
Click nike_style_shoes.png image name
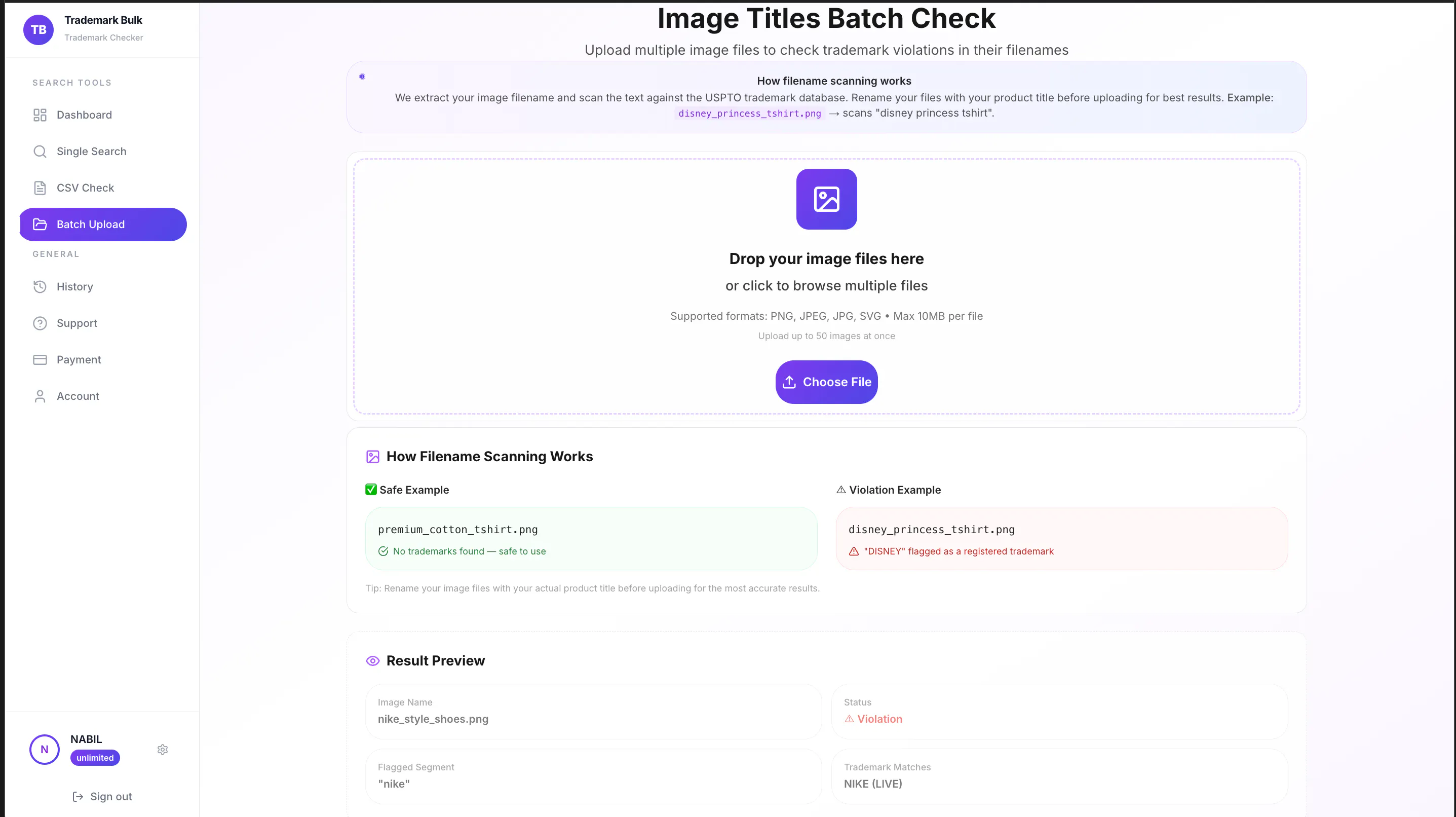[x=433, y=719]
